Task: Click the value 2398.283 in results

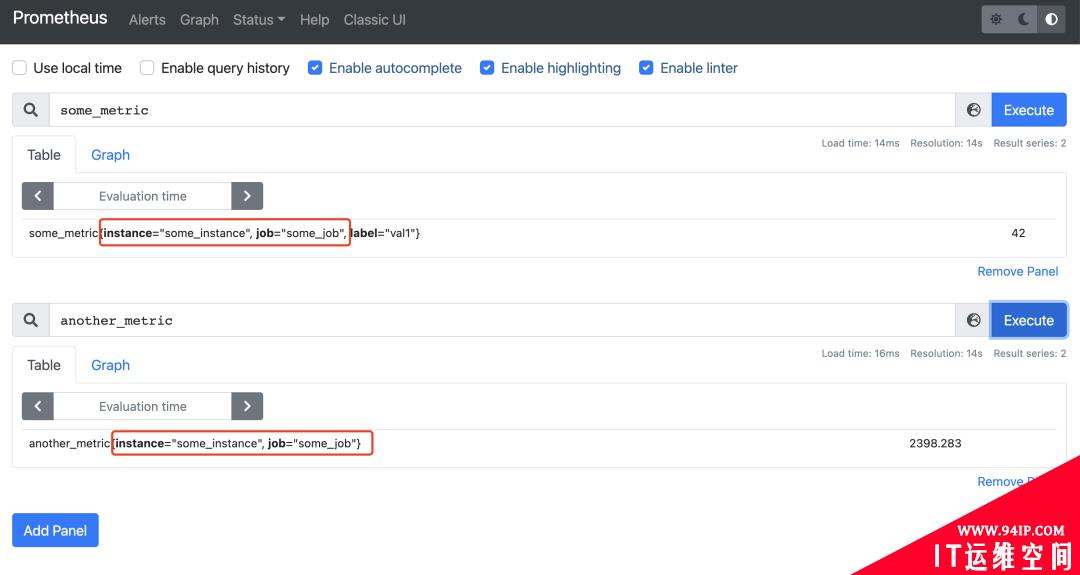Action: click(x=935, y=443)
